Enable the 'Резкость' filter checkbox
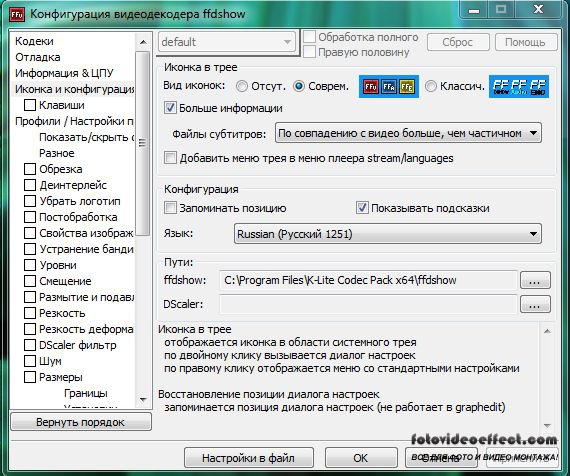570x476 pixels. (x=30, y=313)
